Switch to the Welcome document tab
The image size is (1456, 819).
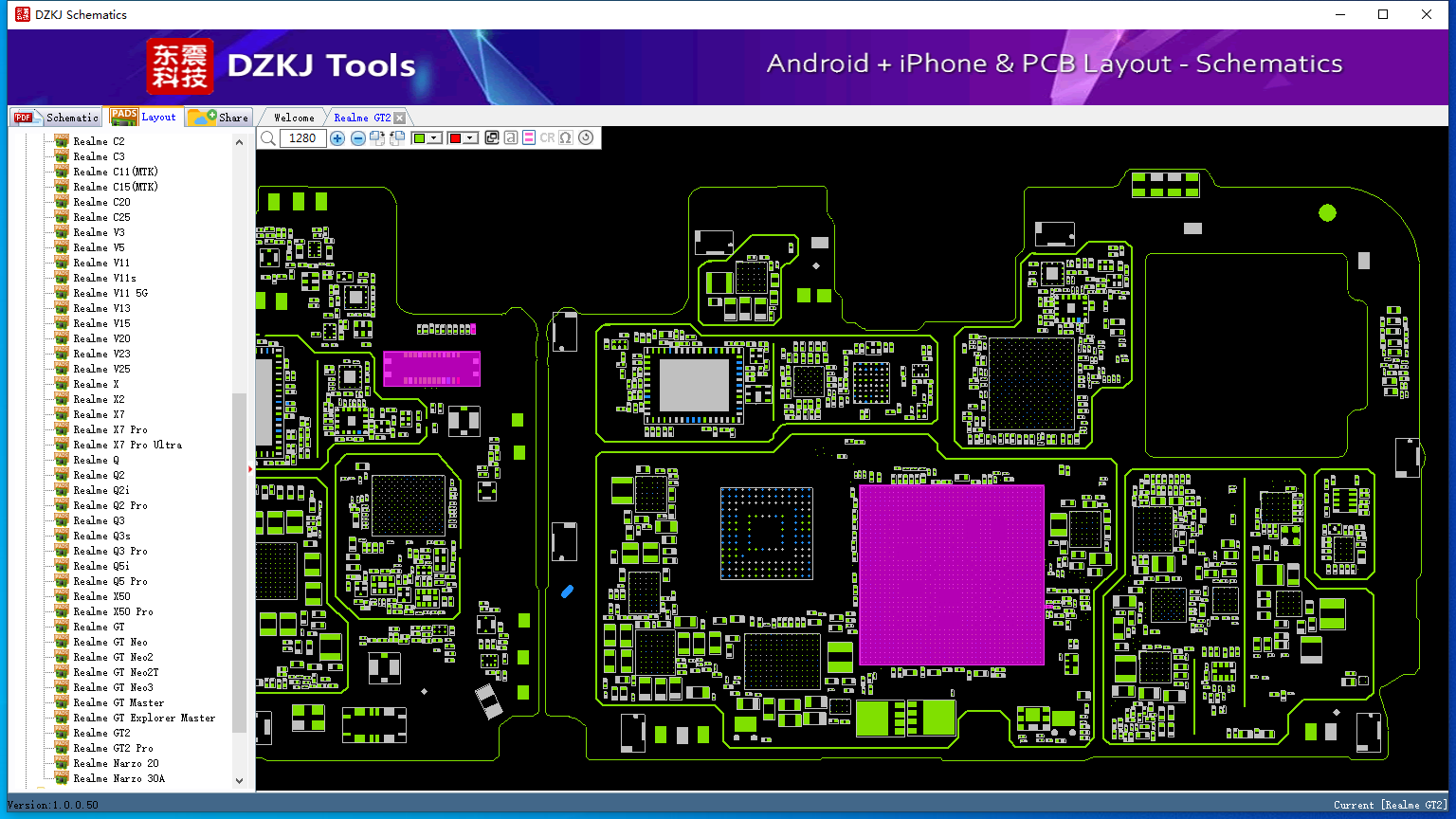[x=294, y=118]
